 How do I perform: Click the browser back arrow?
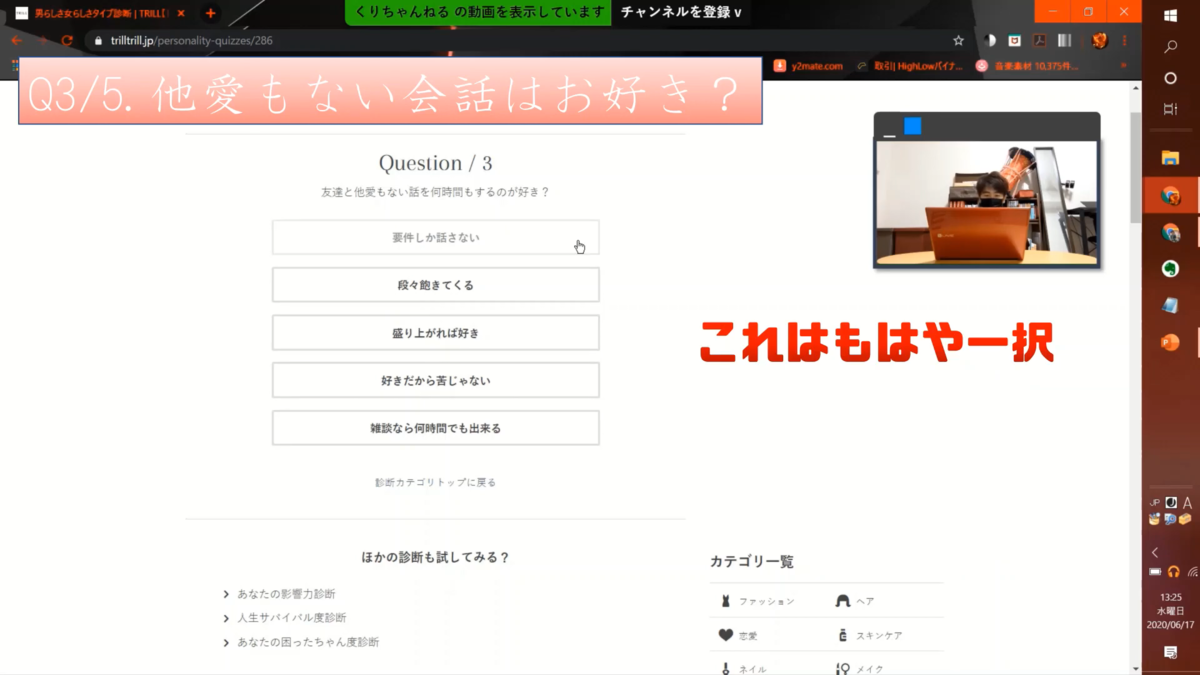[x=16, y=41]
